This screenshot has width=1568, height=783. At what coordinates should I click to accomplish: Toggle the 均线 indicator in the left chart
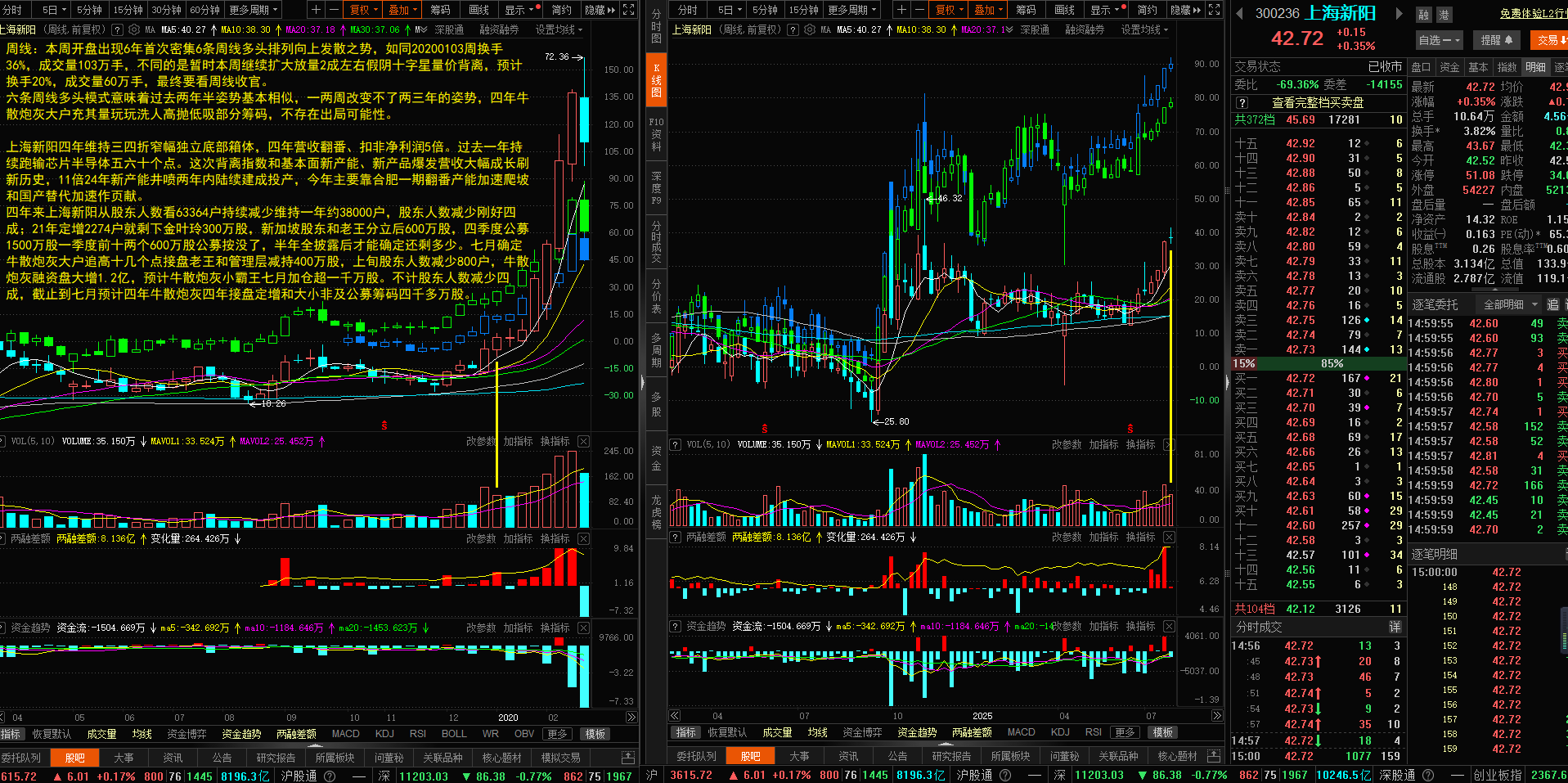(x=142, y=734)
